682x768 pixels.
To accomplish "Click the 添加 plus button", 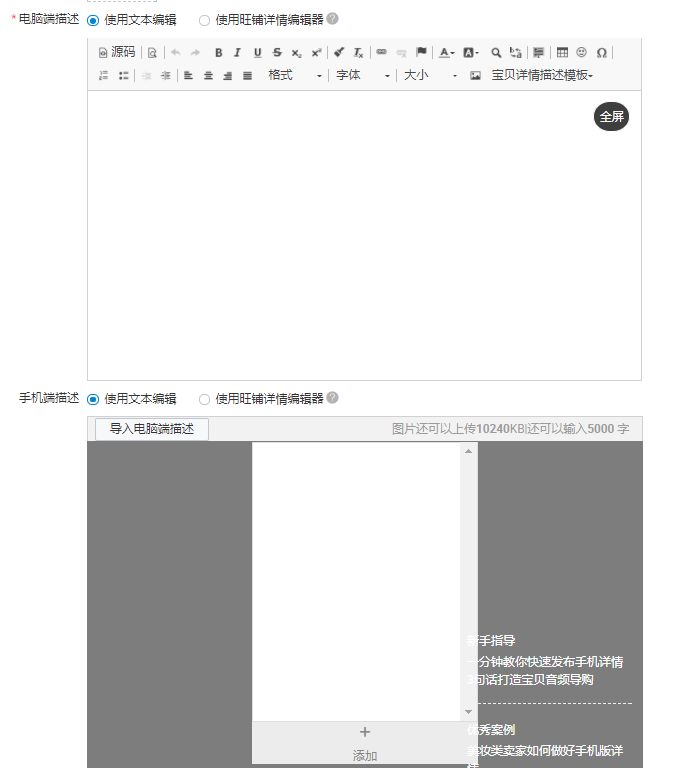I will point(365,742).
